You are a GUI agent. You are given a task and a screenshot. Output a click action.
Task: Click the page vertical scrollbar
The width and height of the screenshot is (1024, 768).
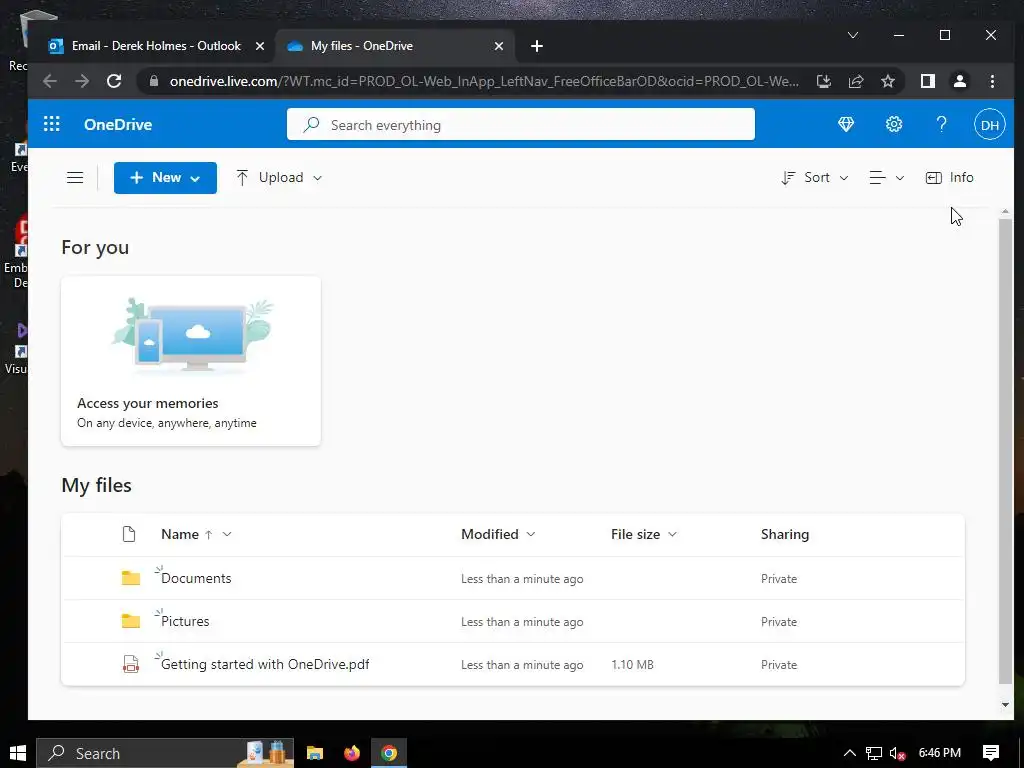point(1005,451)
